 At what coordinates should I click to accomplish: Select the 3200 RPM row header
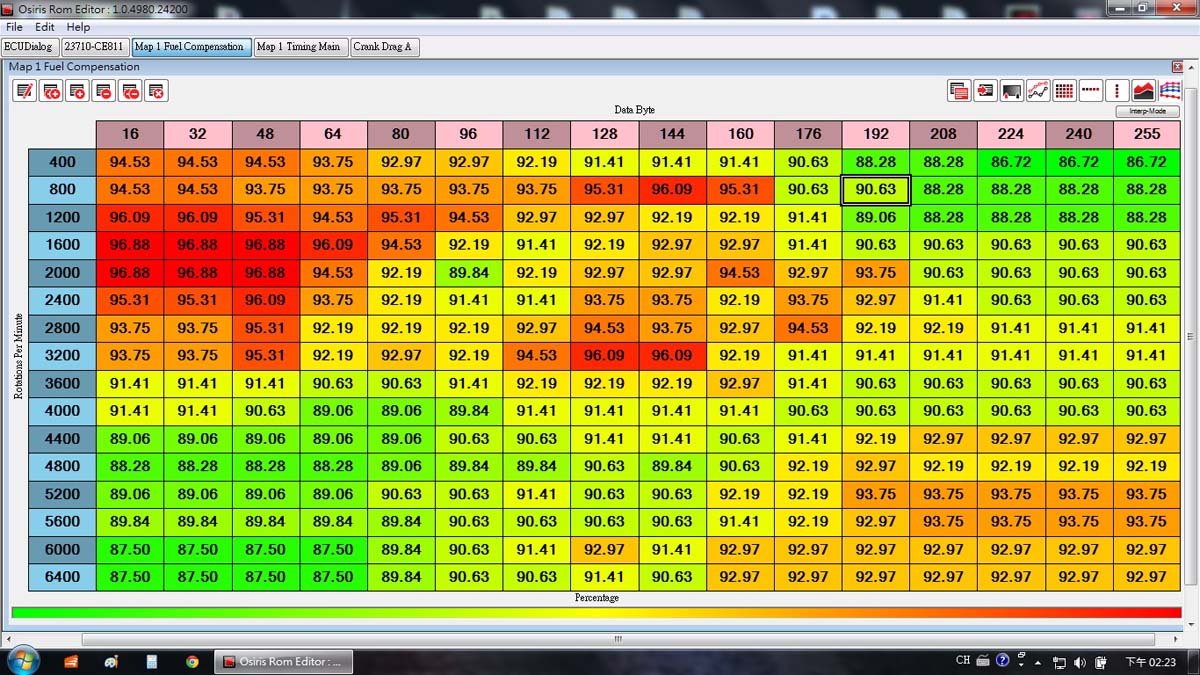(62, 355)
